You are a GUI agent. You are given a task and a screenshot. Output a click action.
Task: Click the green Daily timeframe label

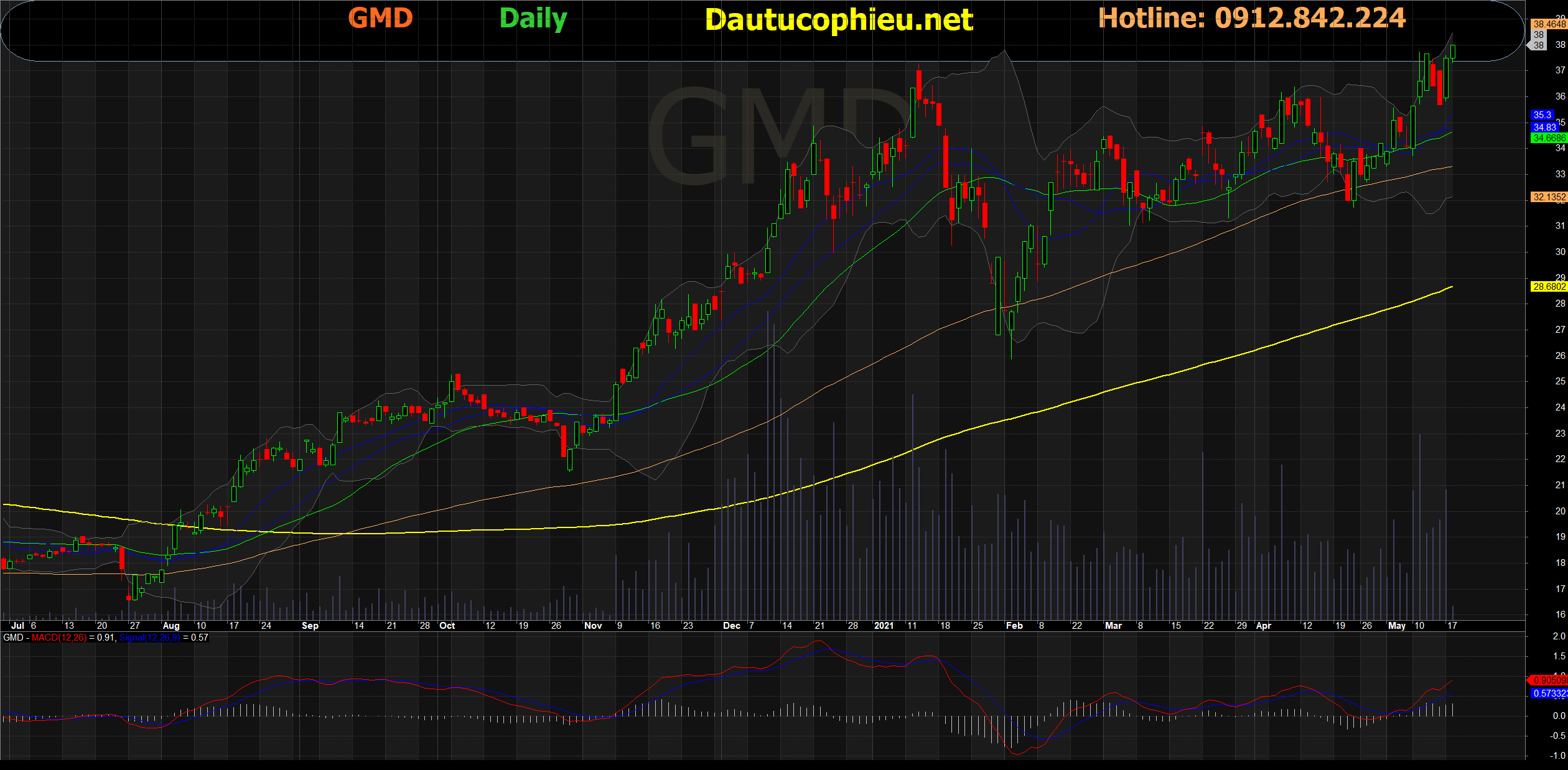[x=533, y=19]
